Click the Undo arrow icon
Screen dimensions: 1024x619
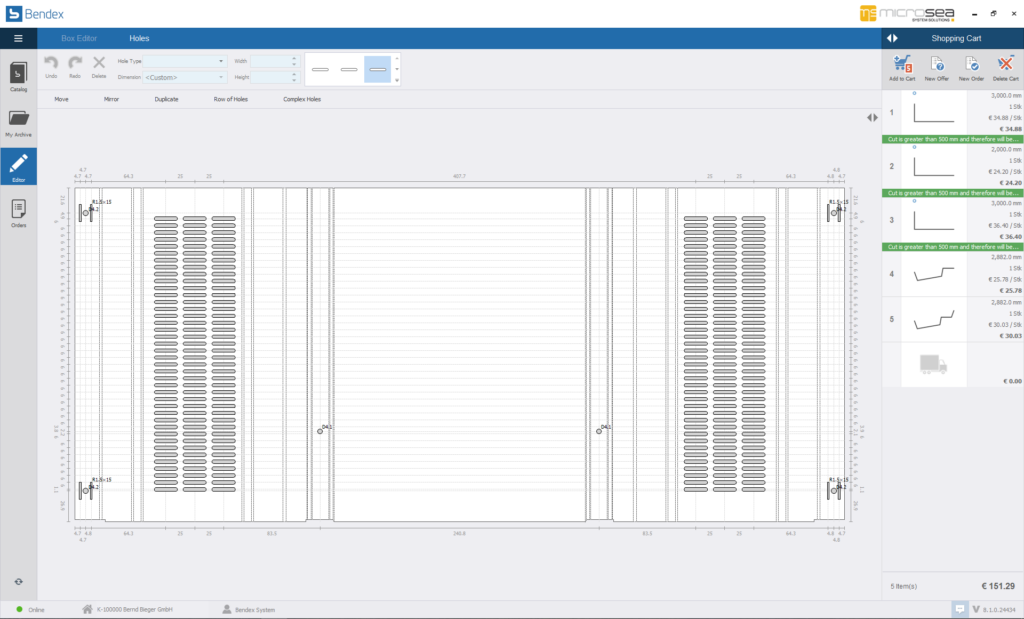pos(51,64)
